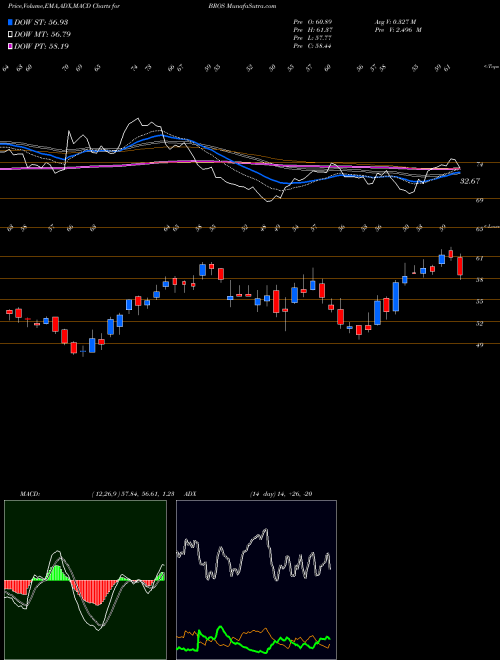
Task: Click the 'MACD:' panel label
Action: tap(29, 494)
